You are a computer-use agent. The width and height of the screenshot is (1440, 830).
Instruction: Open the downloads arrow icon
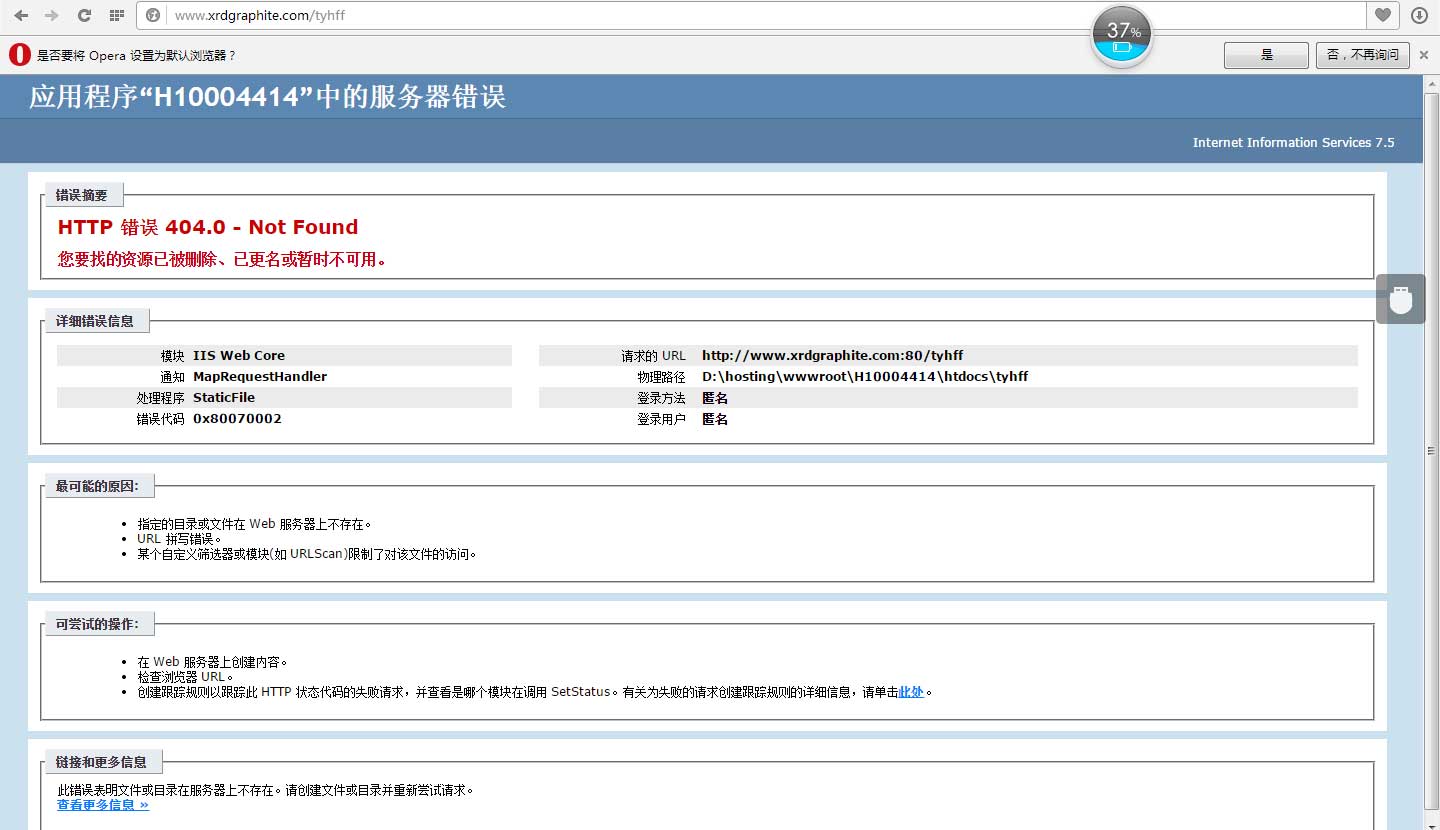[x=1419, y=15]
